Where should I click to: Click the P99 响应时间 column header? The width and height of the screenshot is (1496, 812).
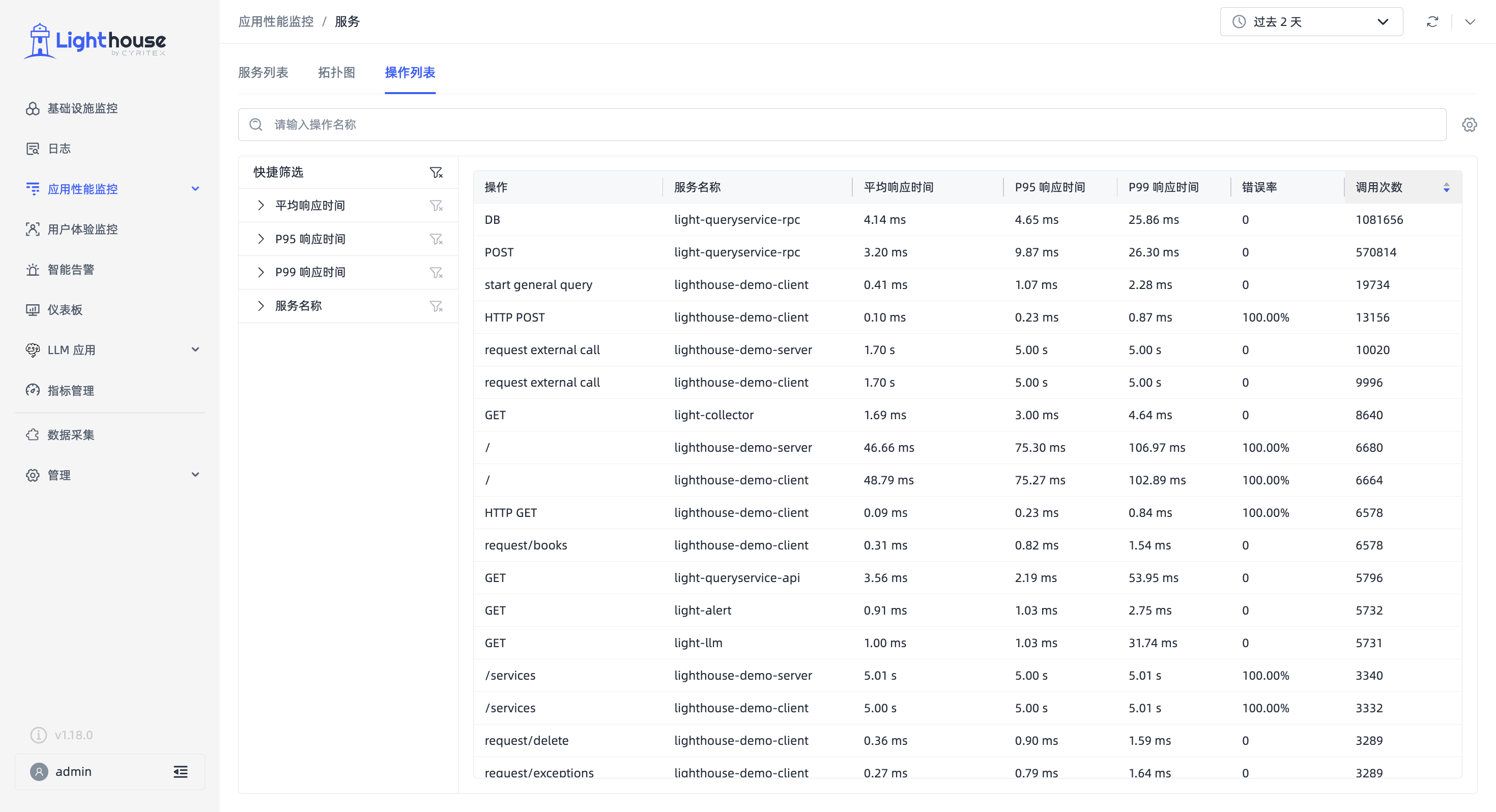point(1164,188)
